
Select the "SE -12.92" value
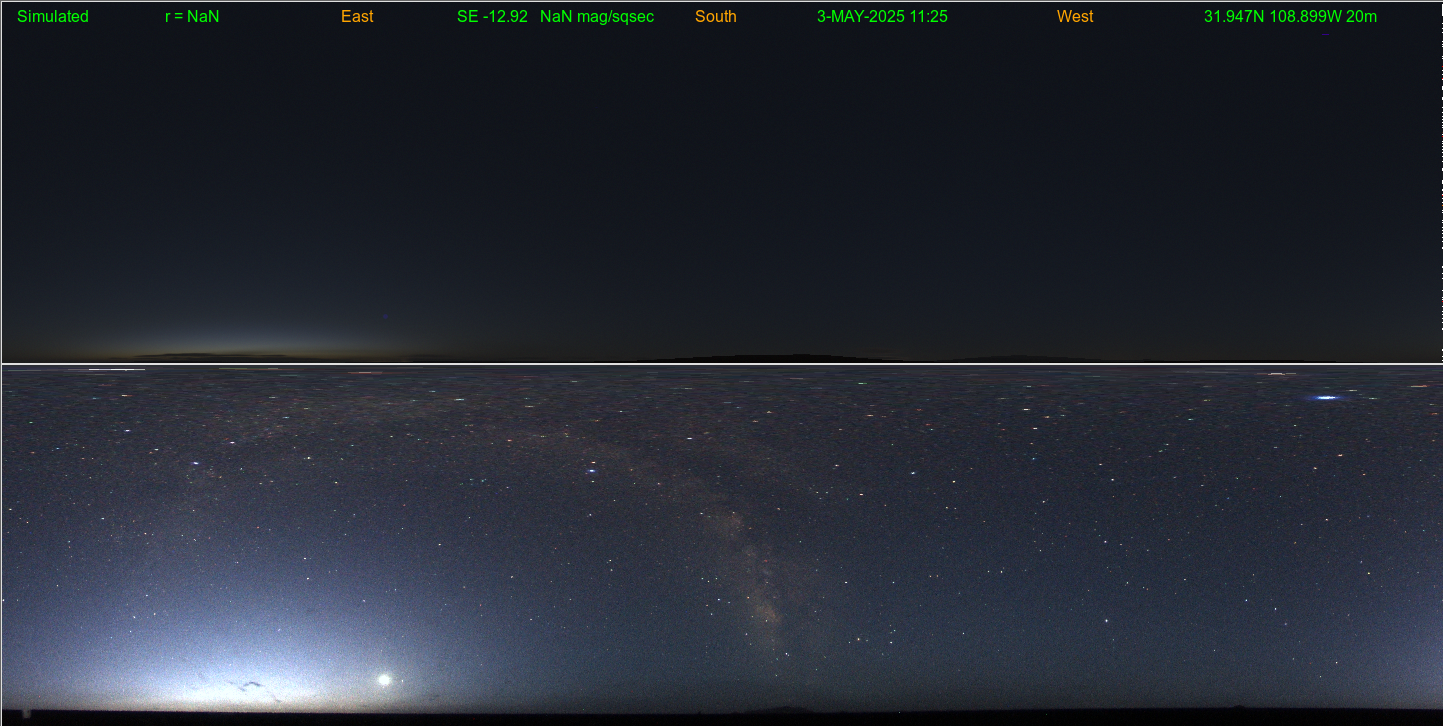click(x=492, y=17)
